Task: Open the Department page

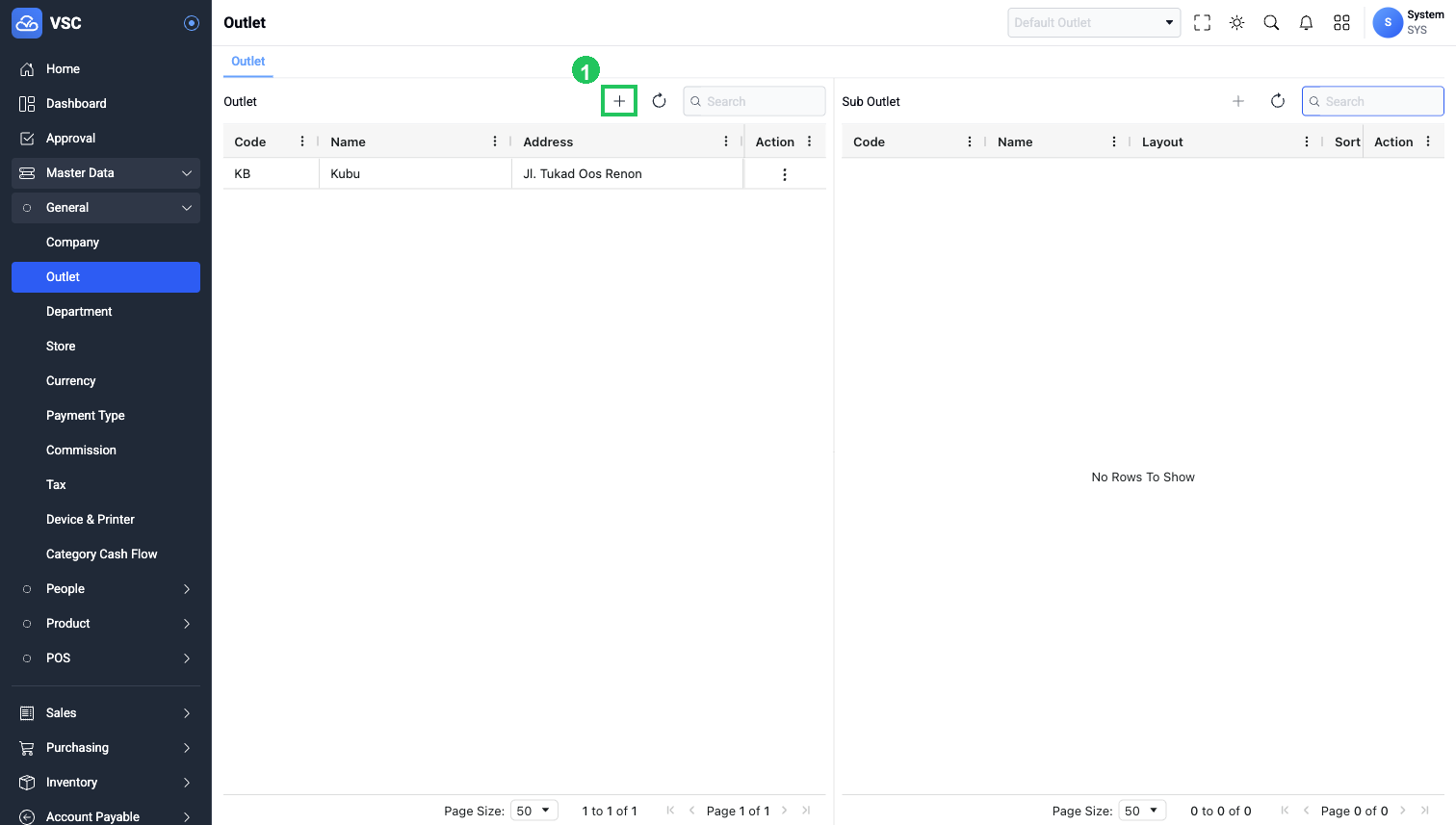Action: click(x=106, y=312)
